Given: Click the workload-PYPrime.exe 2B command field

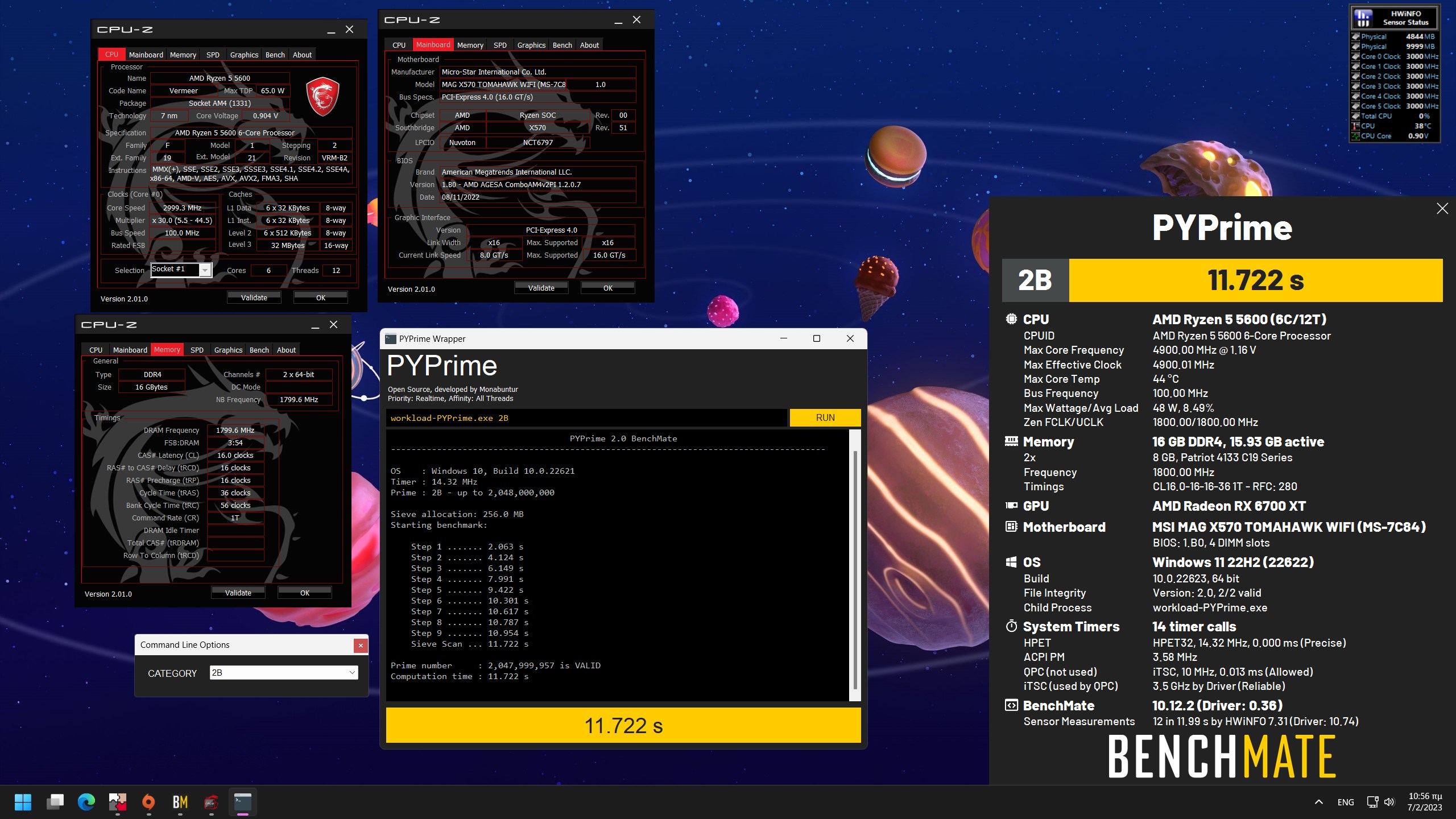Looking at the screenshot, I should pos(586,417).
